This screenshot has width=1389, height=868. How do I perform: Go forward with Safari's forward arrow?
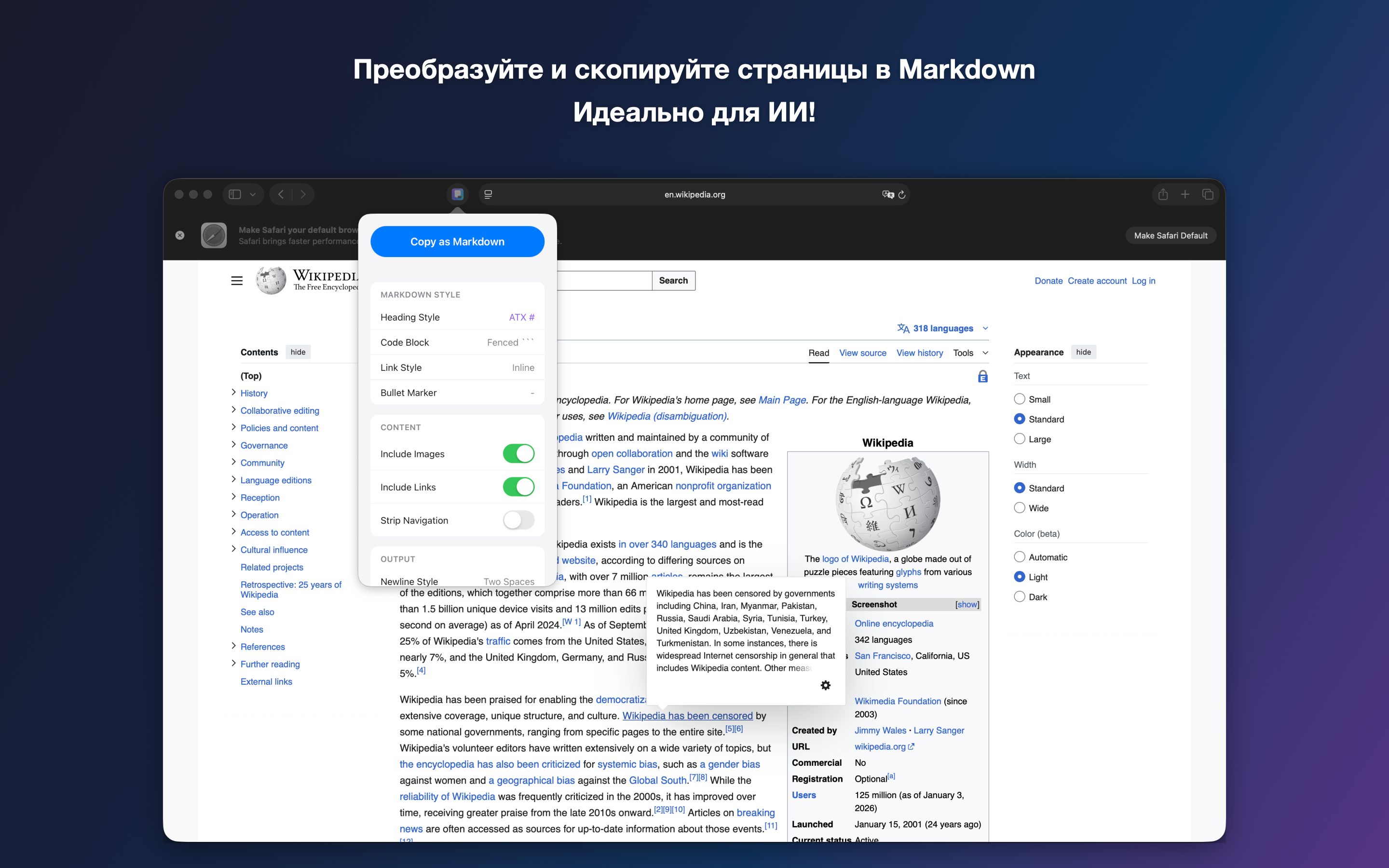[x=303, y=194]
